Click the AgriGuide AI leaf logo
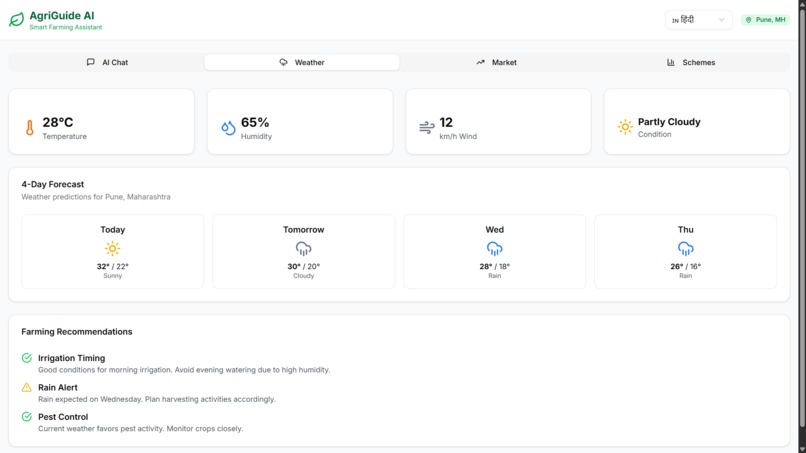806x453 pixels. tap(16, 20)
